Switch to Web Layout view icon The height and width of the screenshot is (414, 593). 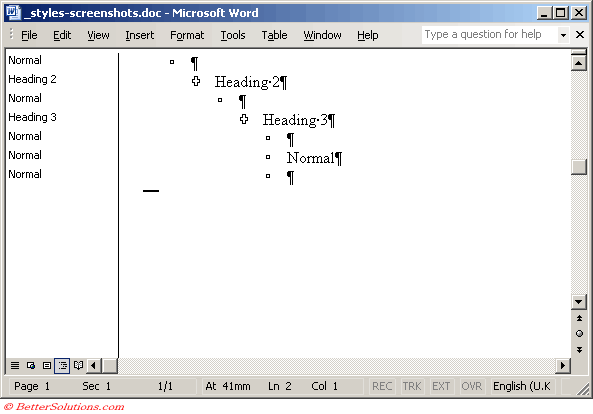[31, 366]
